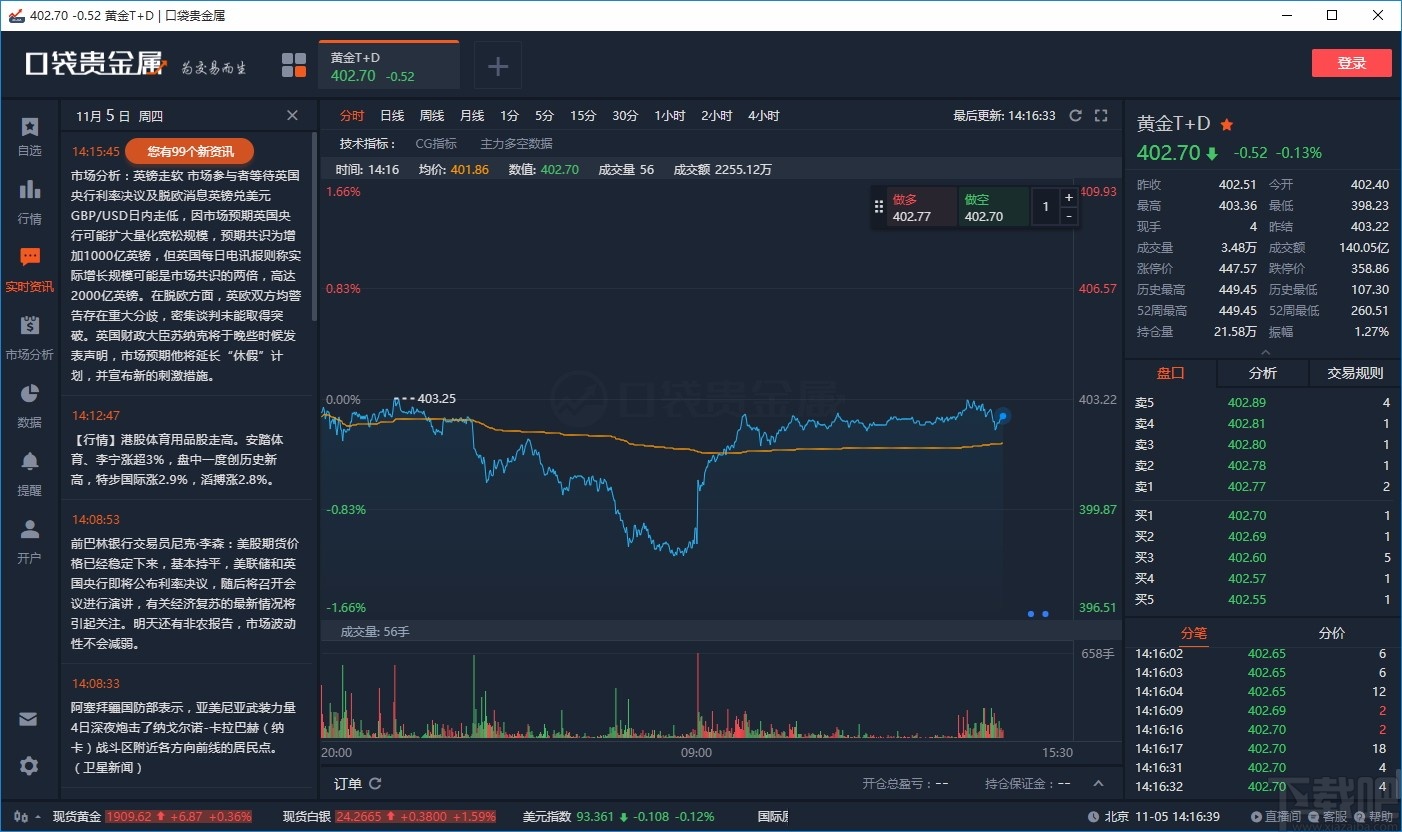Click the 登录 (login) button
Screen dimensions: 1402x832
tap(1351, 62)
